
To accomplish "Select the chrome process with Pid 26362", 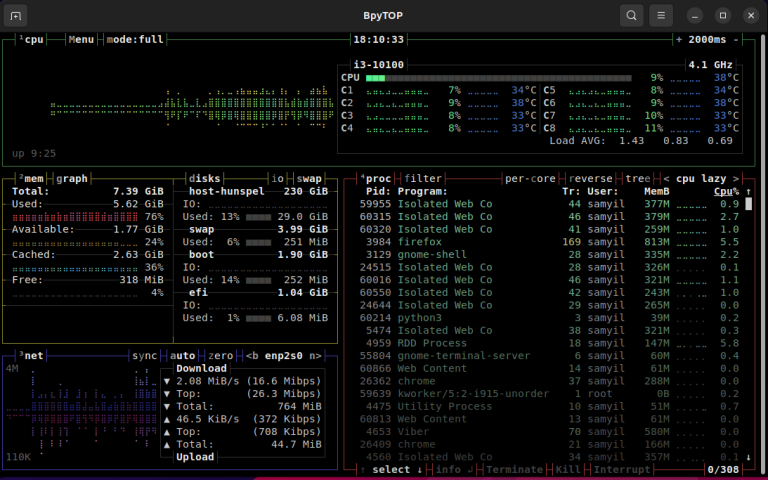I will (x=549, y=381).
